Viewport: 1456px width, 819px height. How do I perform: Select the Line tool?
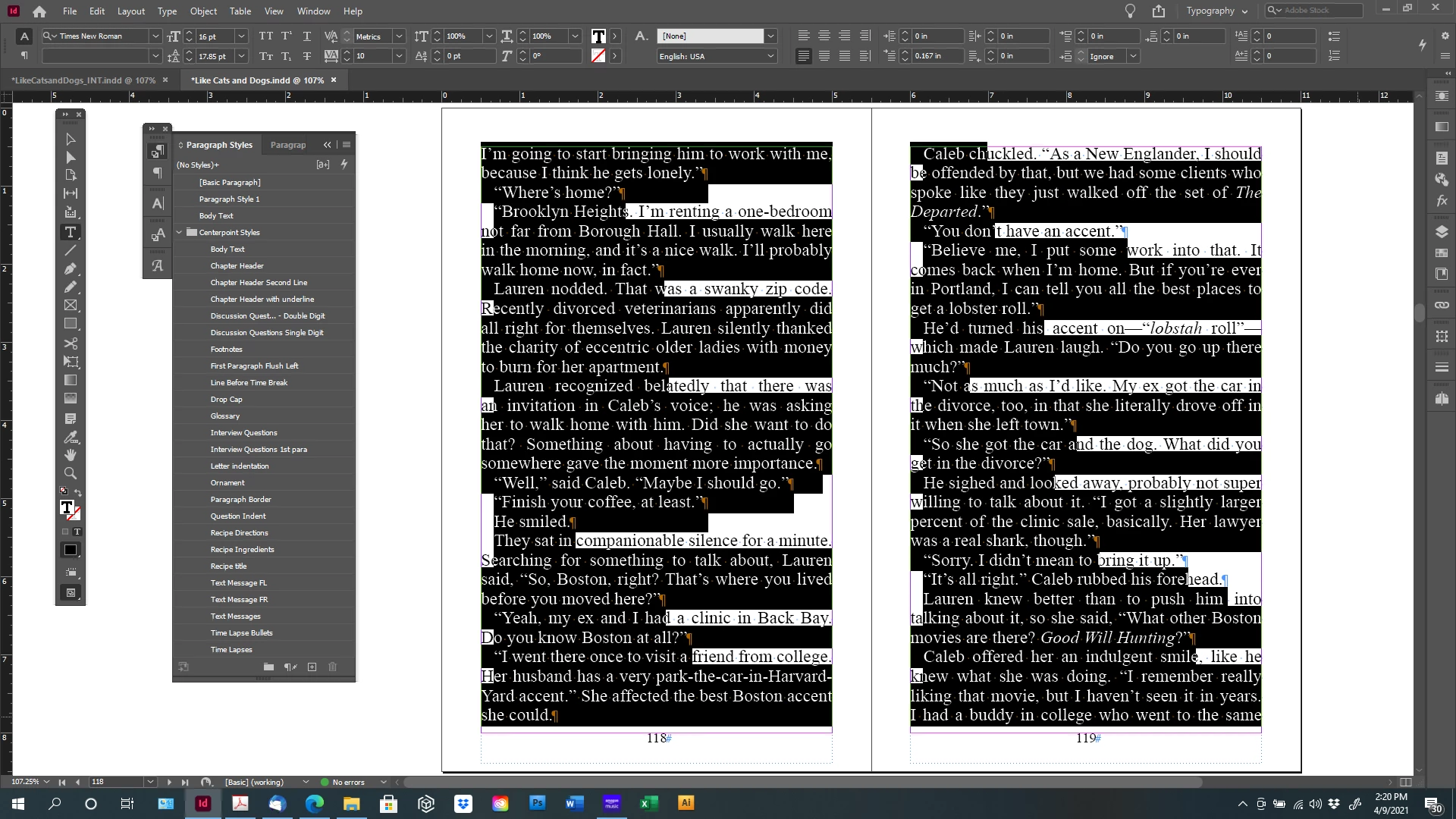coord(71,250)
